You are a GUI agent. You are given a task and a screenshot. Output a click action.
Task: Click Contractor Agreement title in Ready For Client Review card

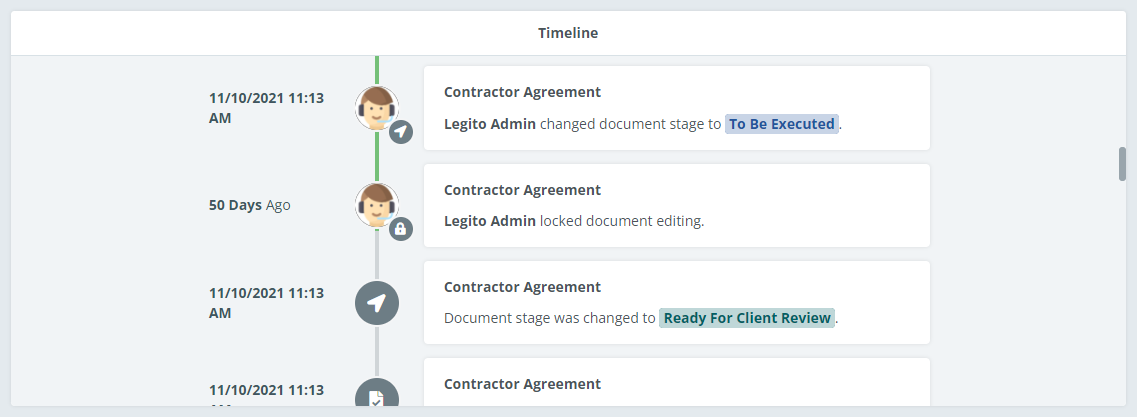tap(522, 287)
